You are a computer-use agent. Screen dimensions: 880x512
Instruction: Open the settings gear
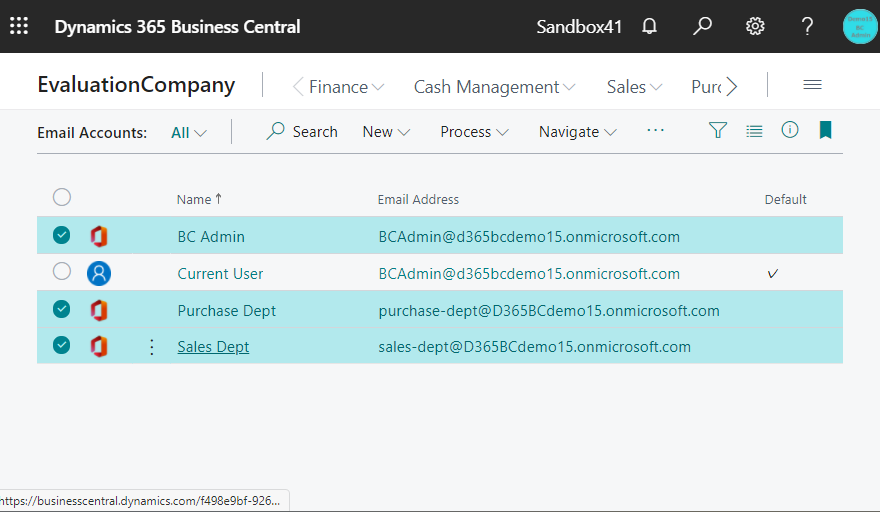(x=755, y=26)
